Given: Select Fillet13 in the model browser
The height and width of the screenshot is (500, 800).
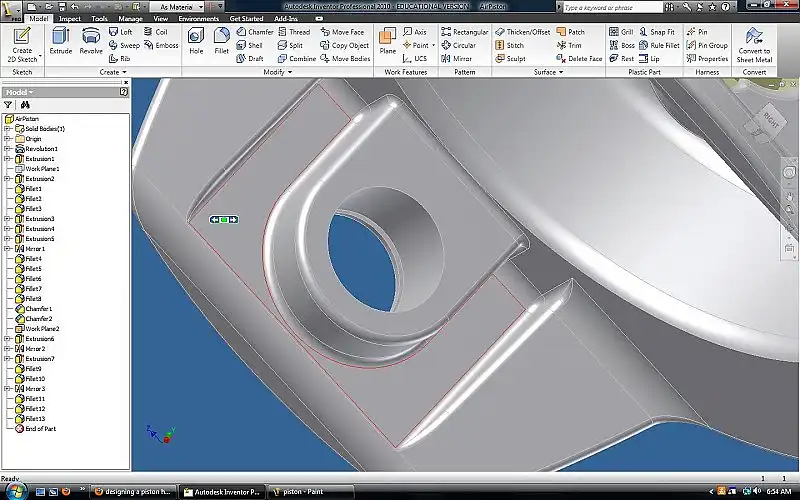Looking at the screenshot, I should (34, 418).
